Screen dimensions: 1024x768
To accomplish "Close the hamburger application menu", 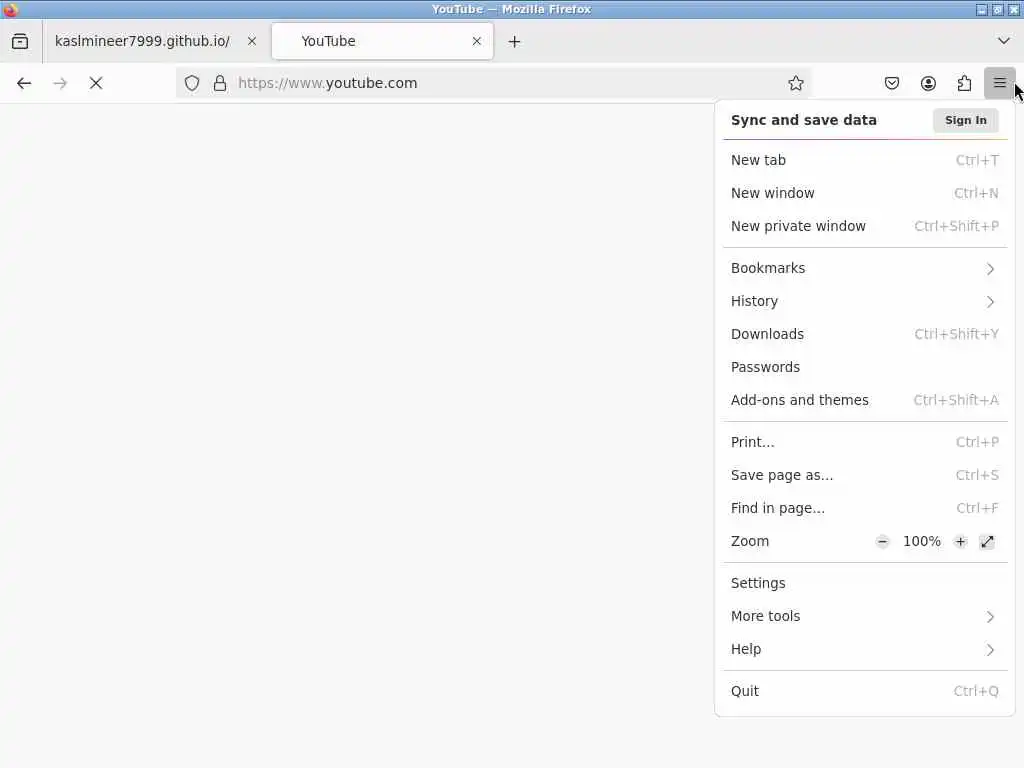I will pyautogui.click(x=999, y=83).
